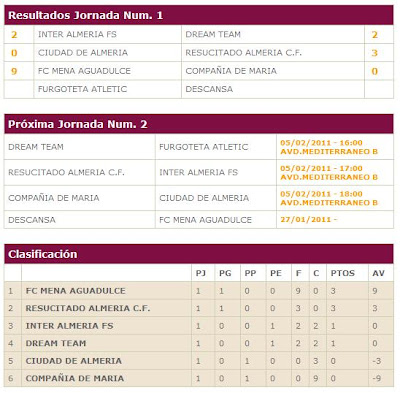Click the PJ column header
Viewport: 400px width, 393px height.
coord(201,273)
